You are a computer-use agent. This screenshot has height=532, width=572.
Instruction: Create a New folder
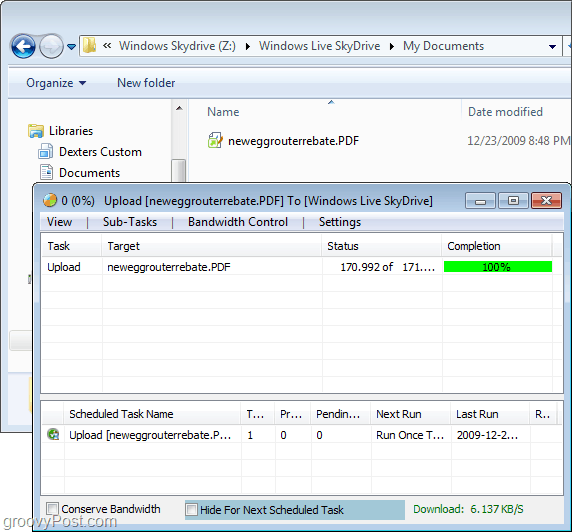click(146, 83)
